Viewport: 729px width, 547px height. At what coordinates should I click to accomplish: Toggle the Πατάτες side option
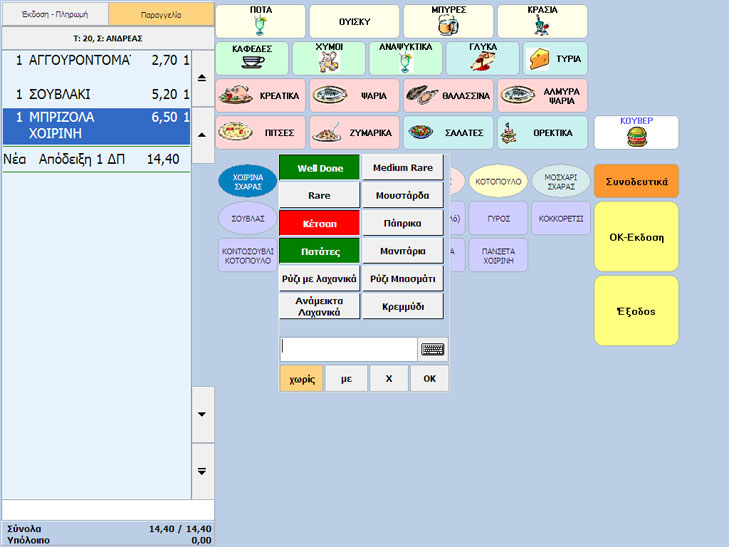[318, 251]
